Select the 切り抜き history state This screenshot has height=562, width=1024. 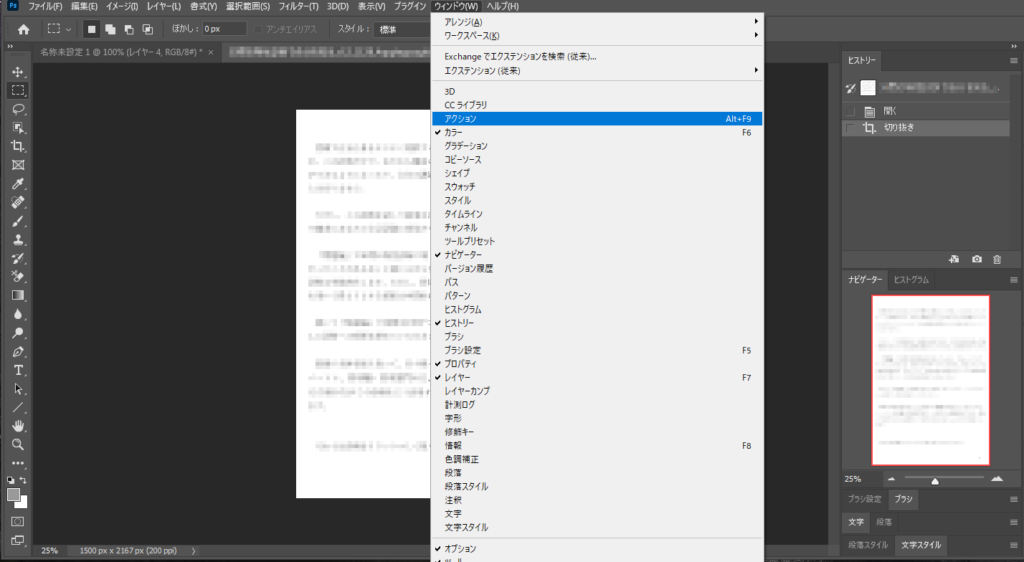[x=926, y=128]
